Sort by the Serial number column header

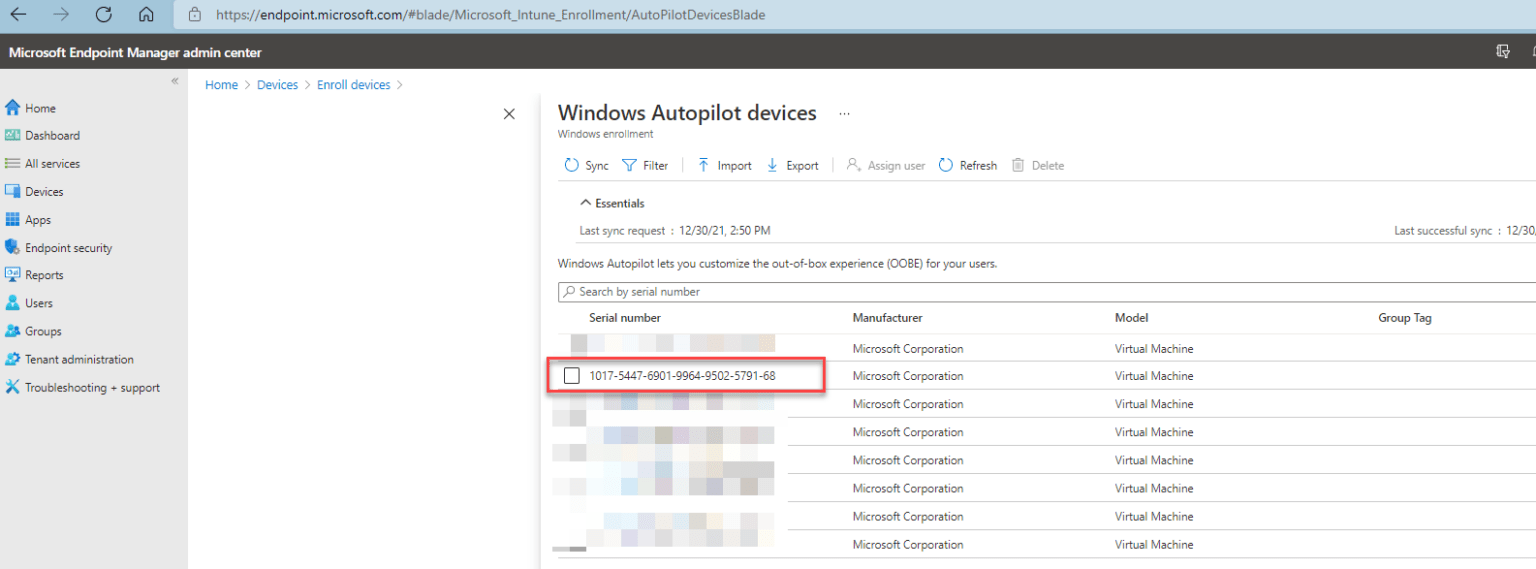[x=625, y=318]
